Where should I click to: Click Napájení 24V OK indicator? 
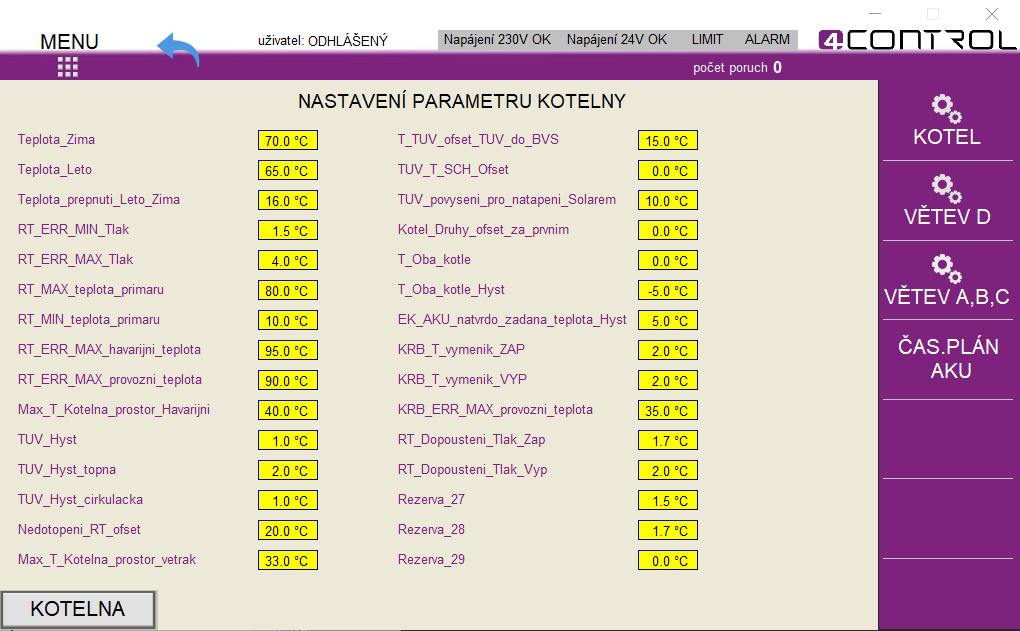617,40
